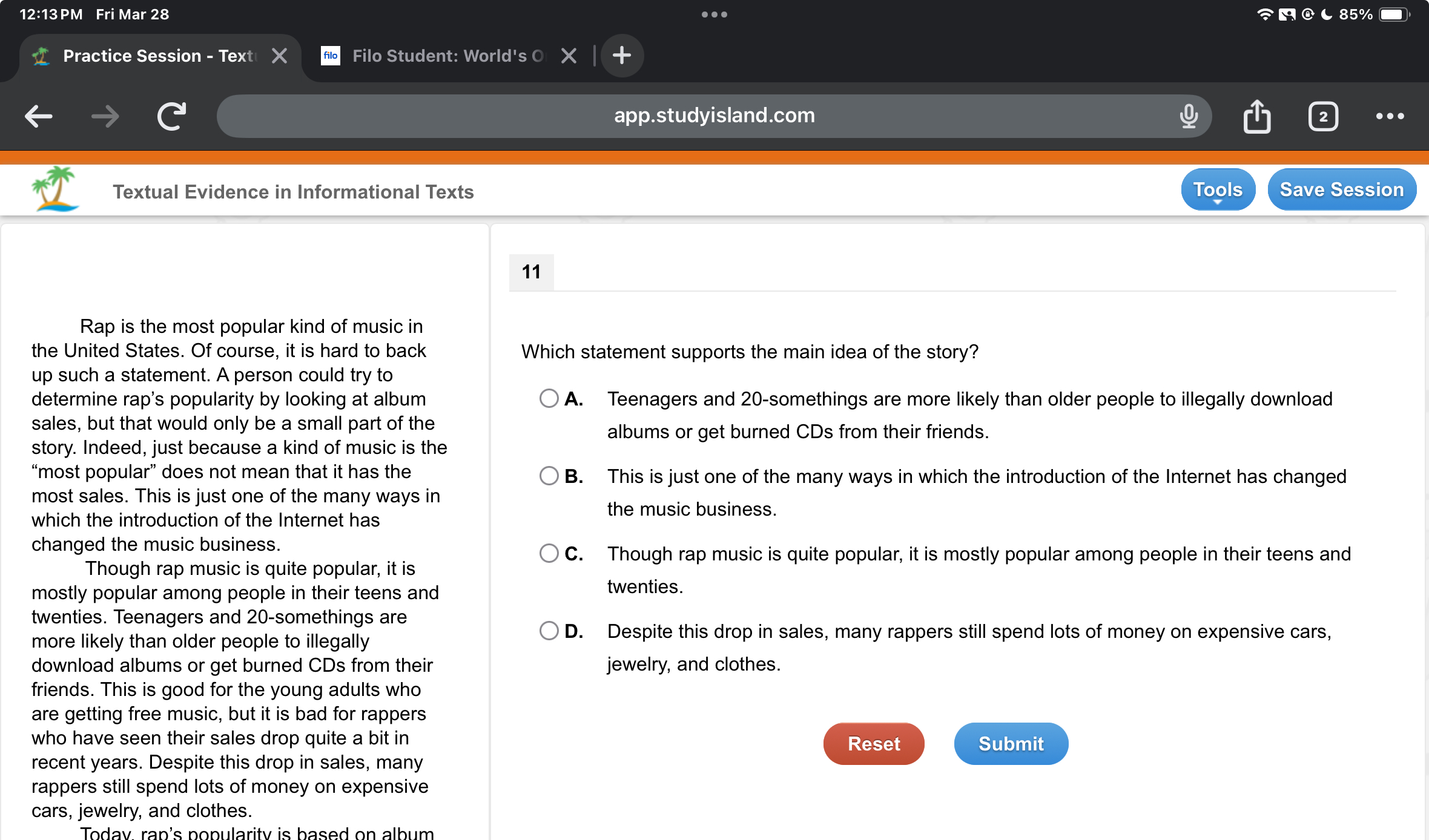The width and height of the screenshot is (1429, 840).
Task: Click the heading 'Textual Evidence in Informational Texts'
Action: 293,192
